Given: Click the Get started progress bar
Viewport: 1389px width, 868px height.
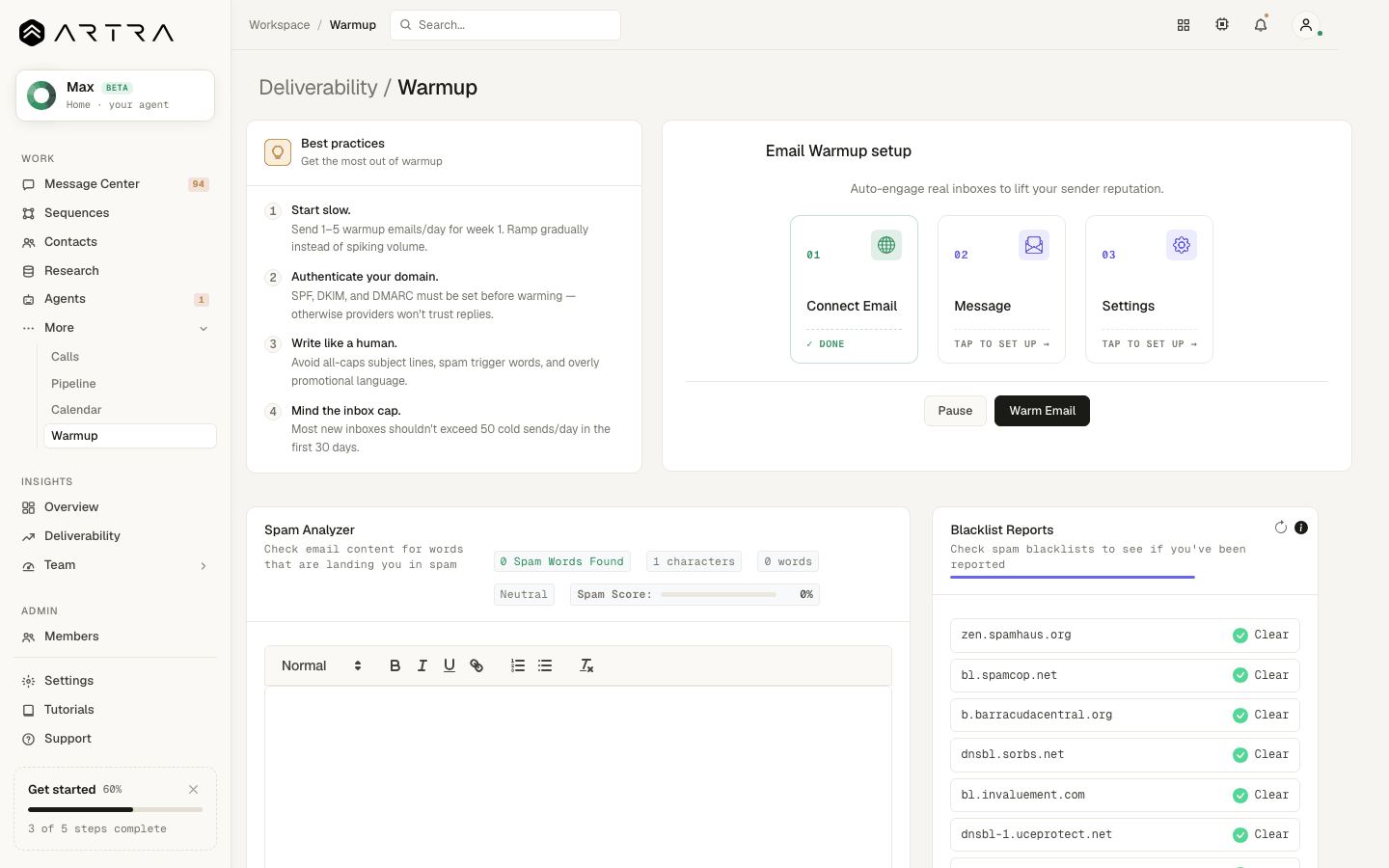Looking at the screenshot, I should click(115, 809).
